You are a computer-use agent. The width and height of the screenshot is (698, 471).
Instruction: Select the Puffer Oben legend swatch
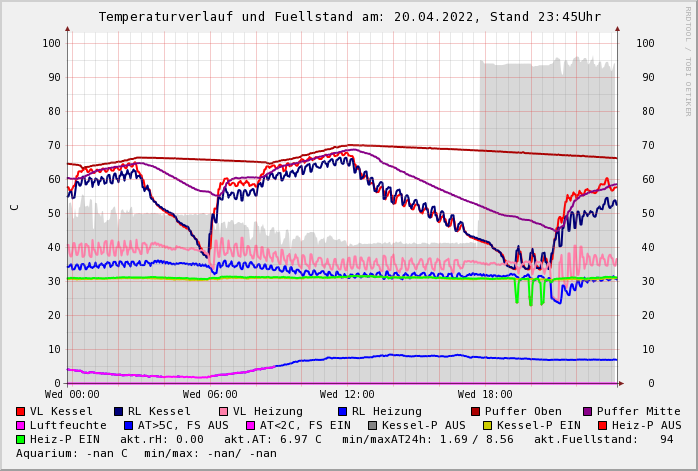pos(476,412)
